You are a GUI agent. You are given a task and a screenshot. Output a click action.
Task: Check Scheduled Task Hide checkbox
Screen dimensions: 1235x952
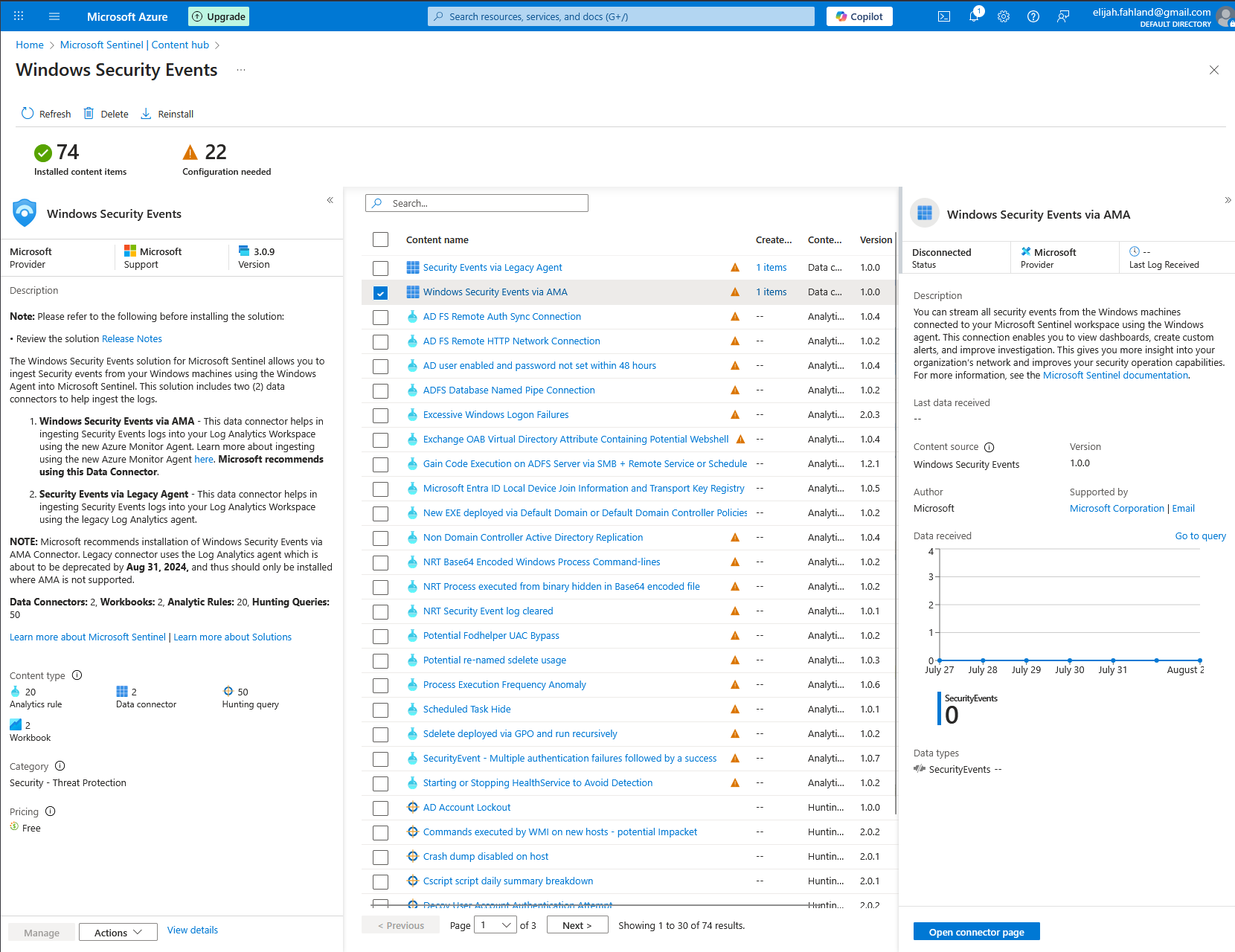point(381,710)
